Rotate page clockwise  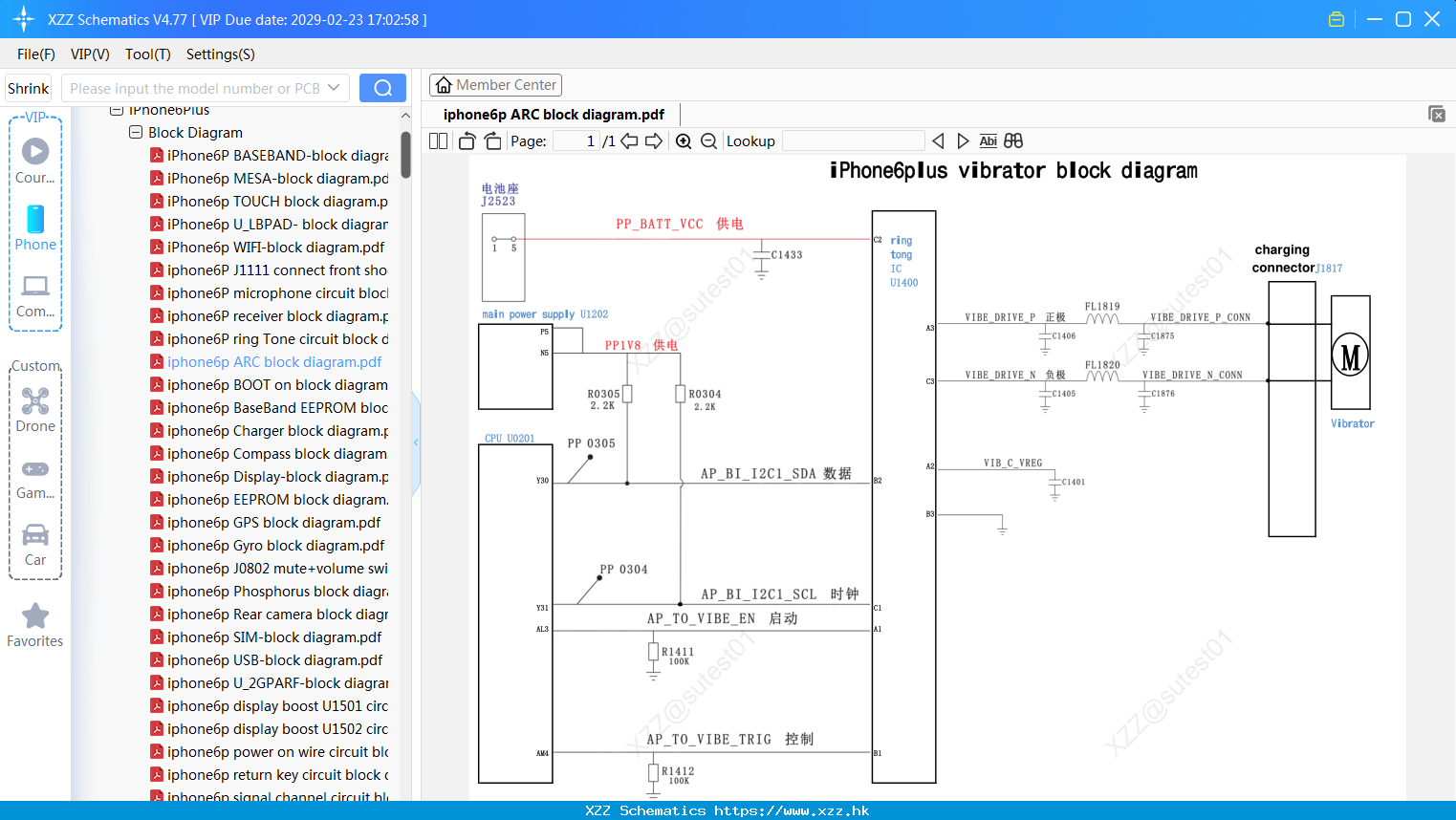point(493,140)
